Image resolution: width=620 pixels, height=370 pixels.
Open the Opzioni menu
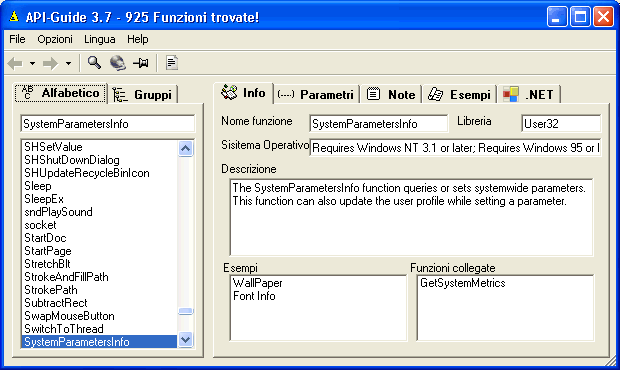[x=55, y=39]
